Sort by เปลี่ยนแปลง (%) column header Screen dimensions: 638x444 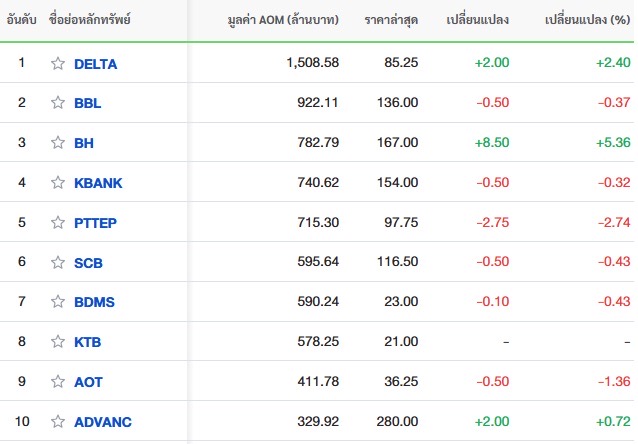[x=588, y=20]
